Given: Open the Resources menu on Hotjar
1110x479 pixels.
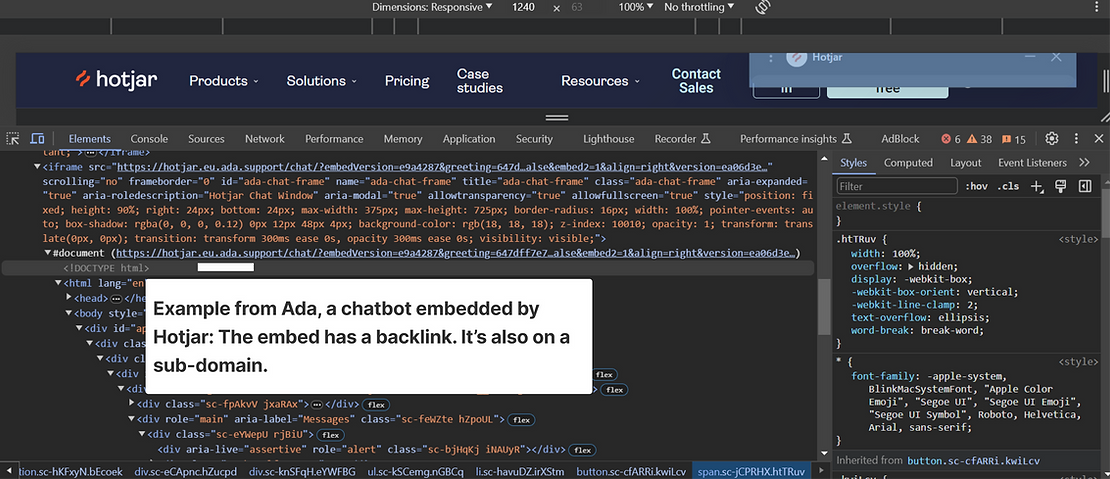Looking at the screenshot, I should tap(600, 81).
